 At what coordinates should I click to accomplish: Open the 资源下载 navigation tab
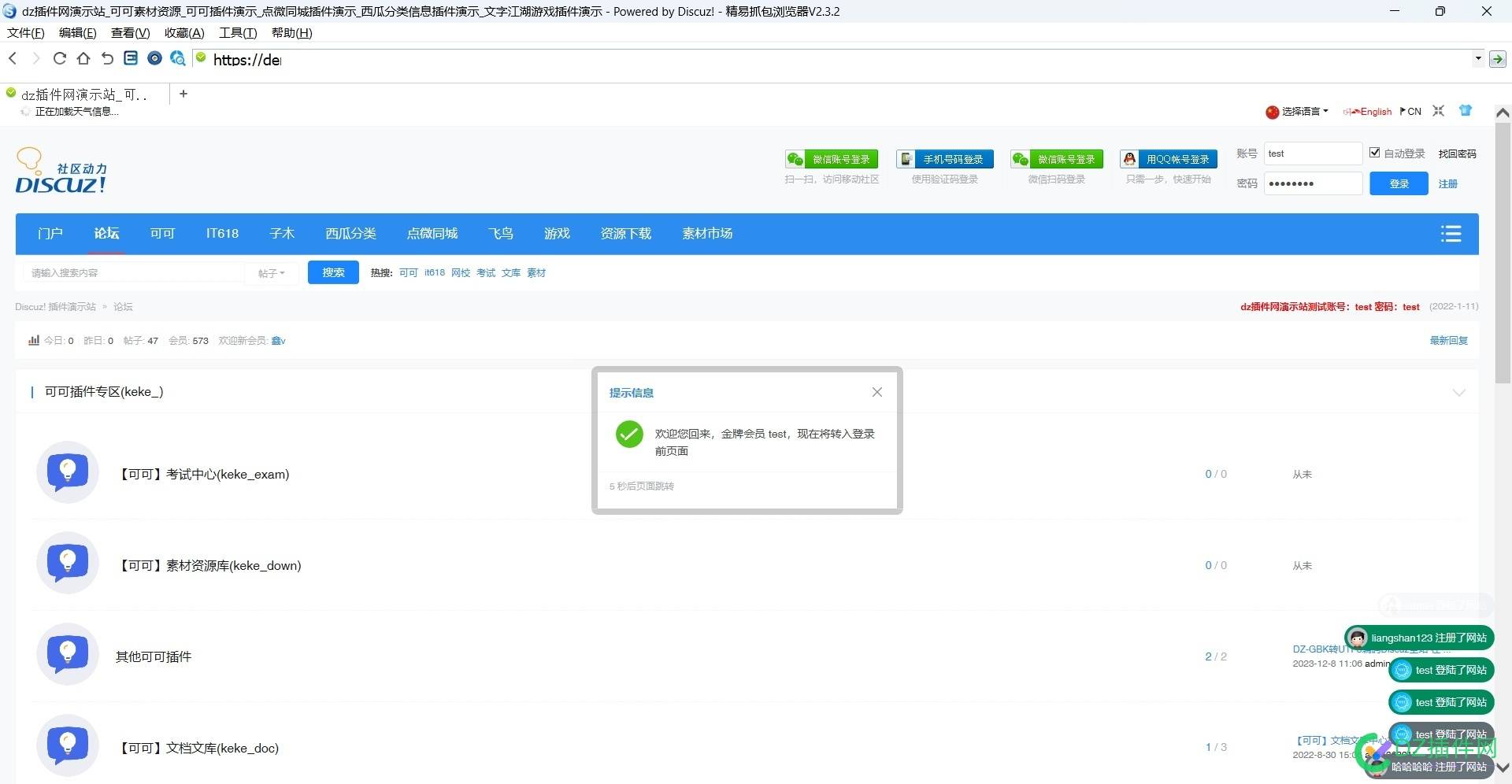pyautogui.click(x=625, y=234)
